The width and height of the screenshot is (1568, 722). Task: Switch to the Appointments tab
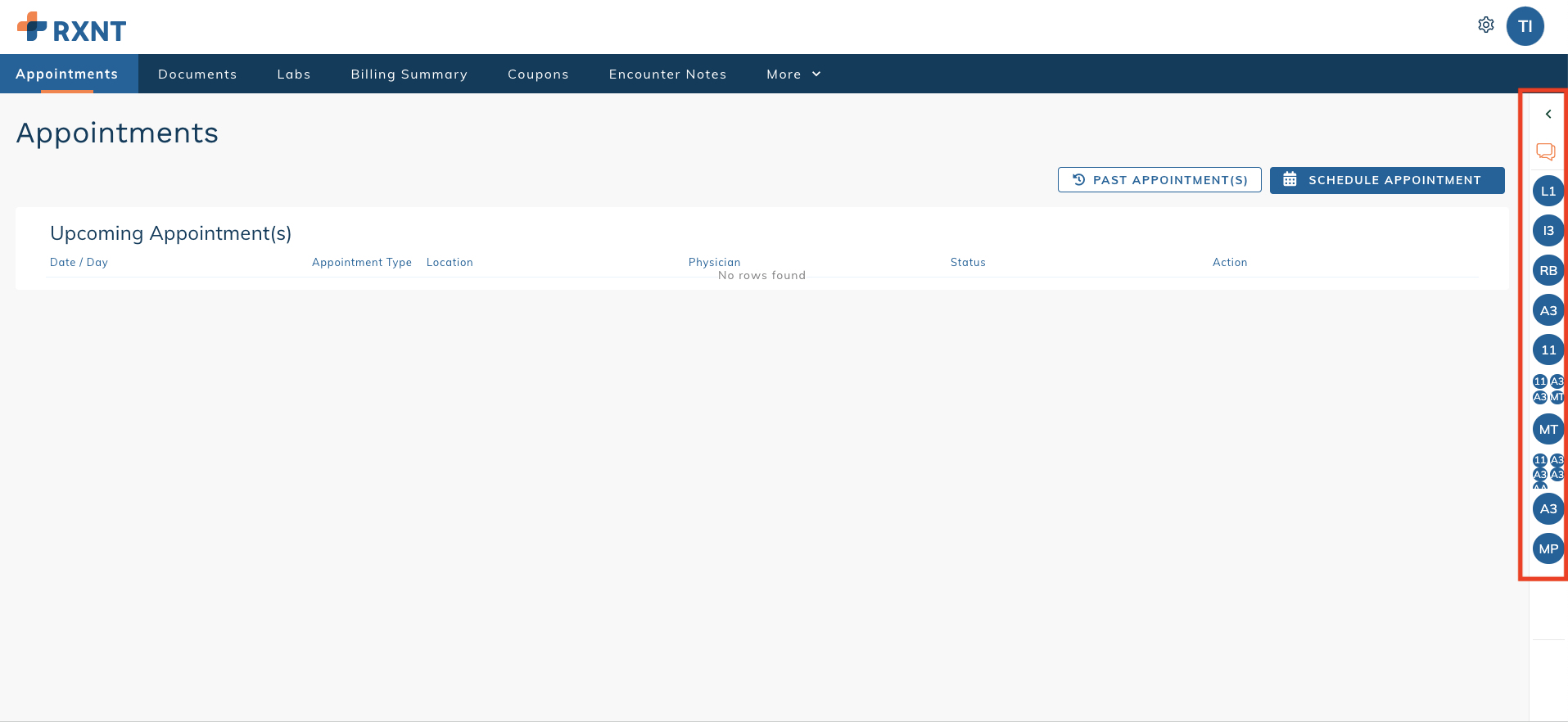point(67,74)
